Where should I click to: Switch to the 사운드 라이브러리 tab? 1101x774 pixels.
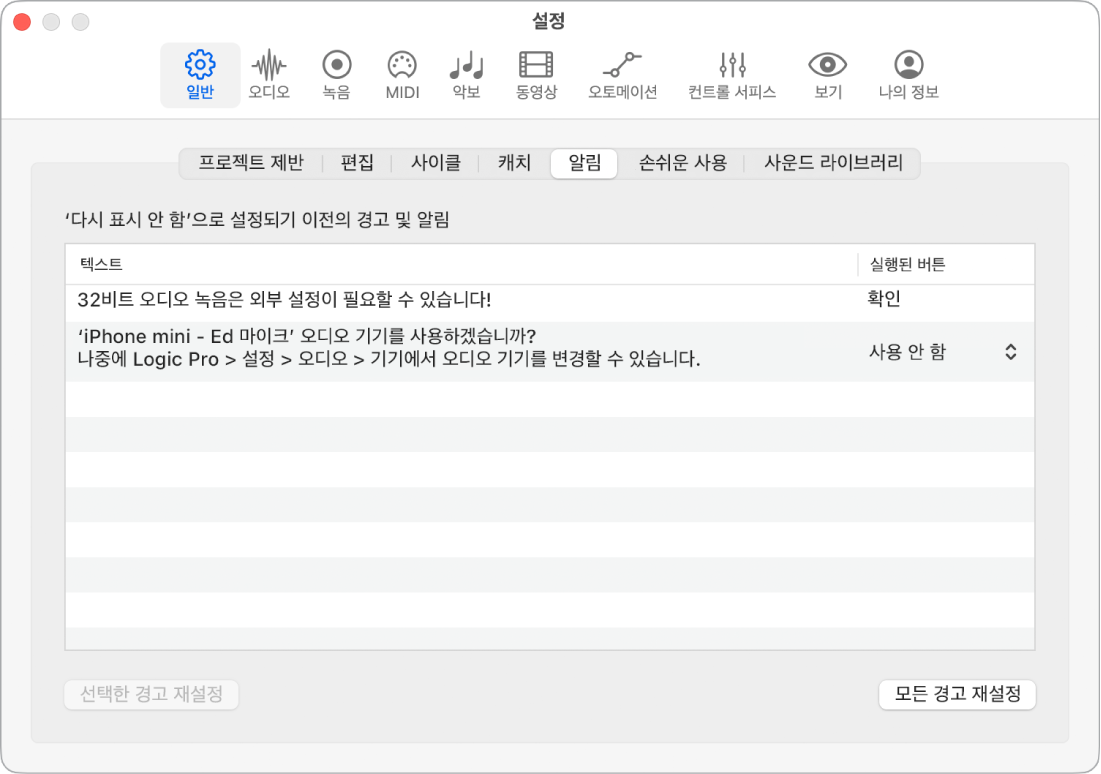click(x=833, y=163)
